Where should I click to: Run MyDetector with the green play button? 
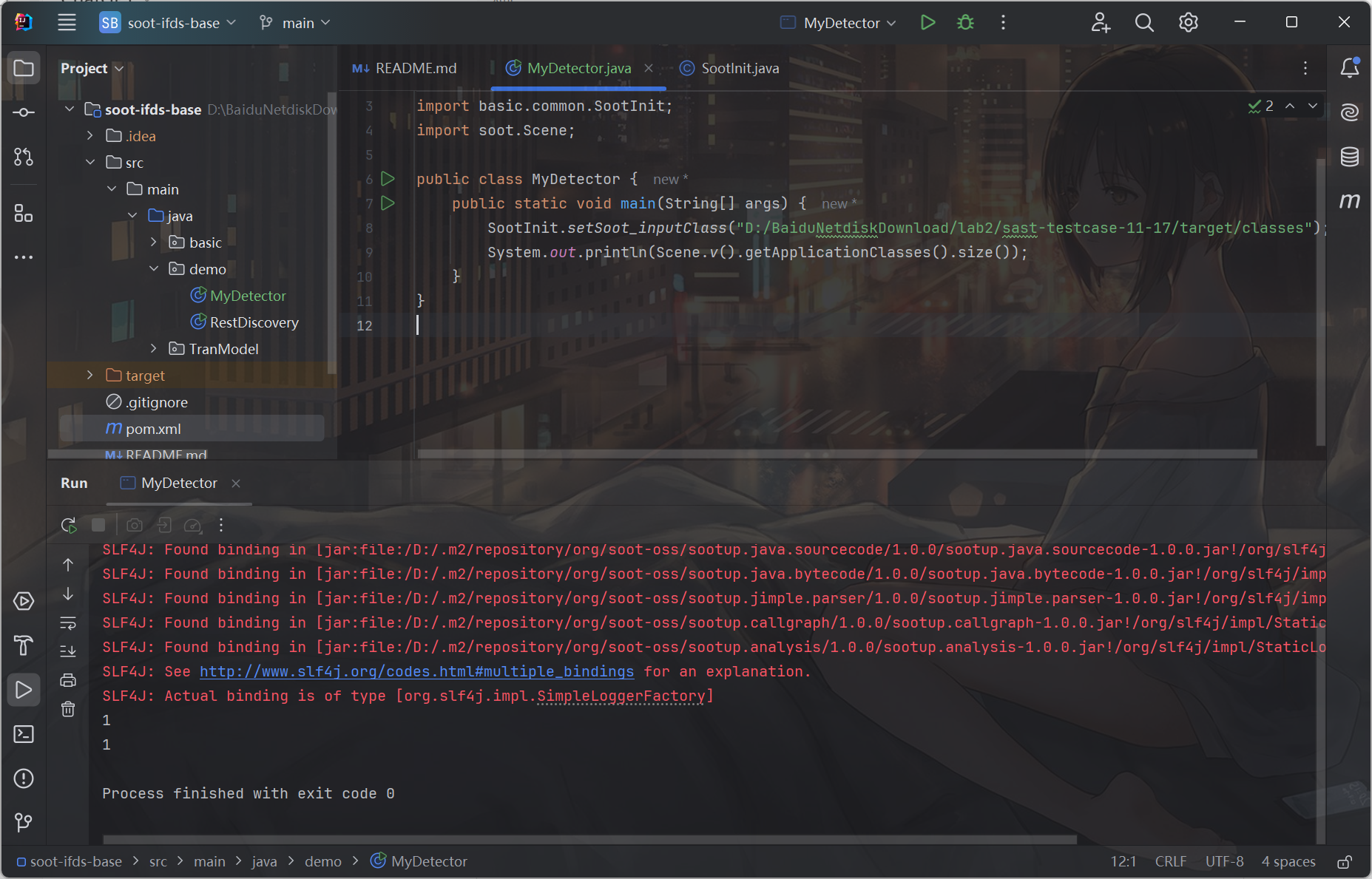click(x=927, y=23)
